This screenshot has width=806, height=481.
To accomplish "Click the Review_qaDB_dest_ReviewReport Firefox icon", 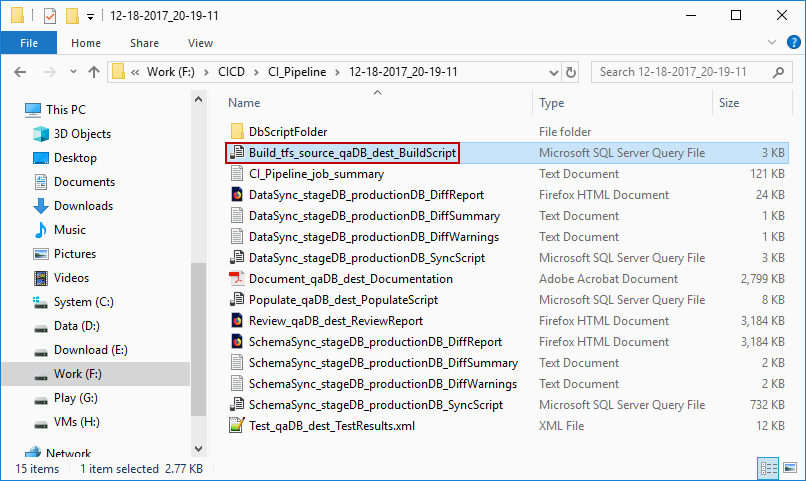I will coord(237,321).
